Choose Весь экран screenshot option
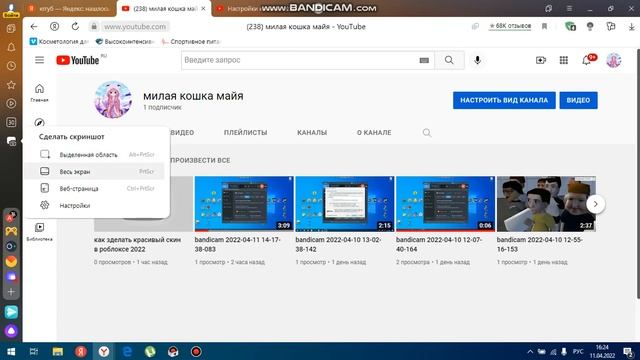 tap(95, 171)
